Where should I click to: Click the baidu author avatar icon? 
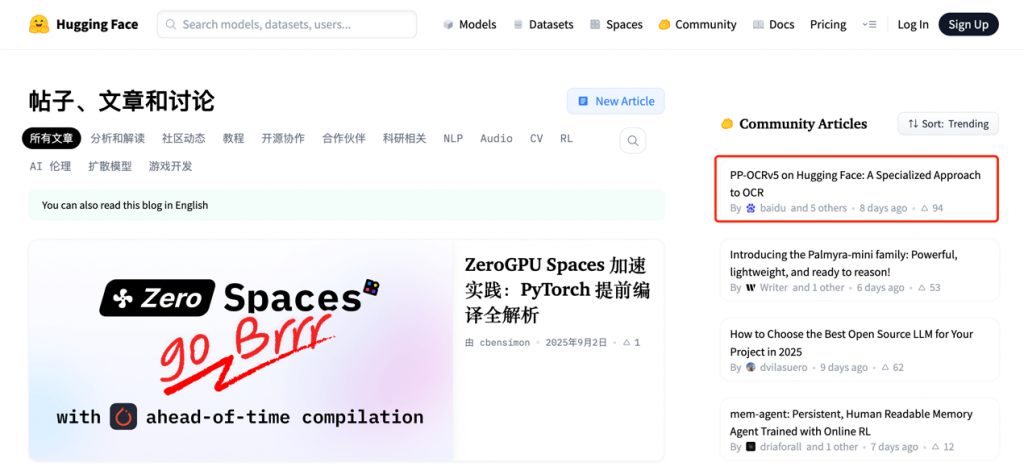coord(751,208)
